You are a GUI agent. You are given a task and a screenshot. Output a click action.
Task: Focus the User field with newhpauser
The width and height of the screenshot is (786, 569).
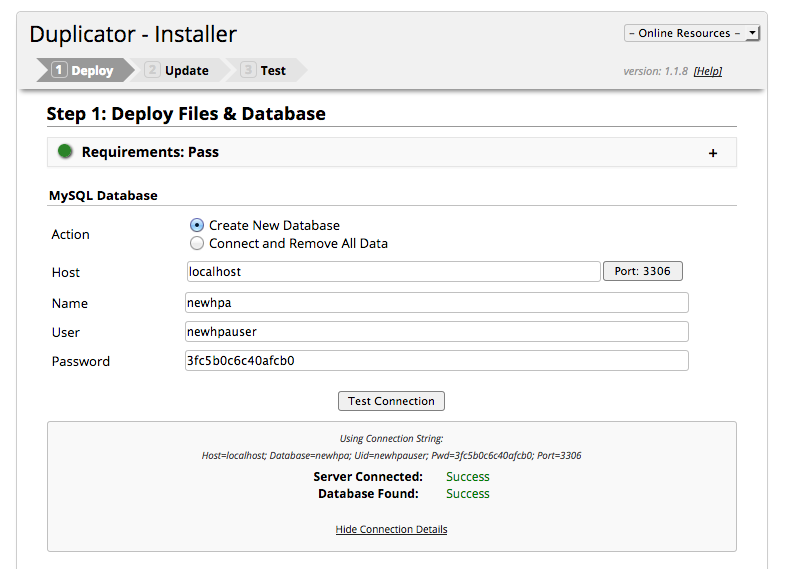(x=437, y=332)
